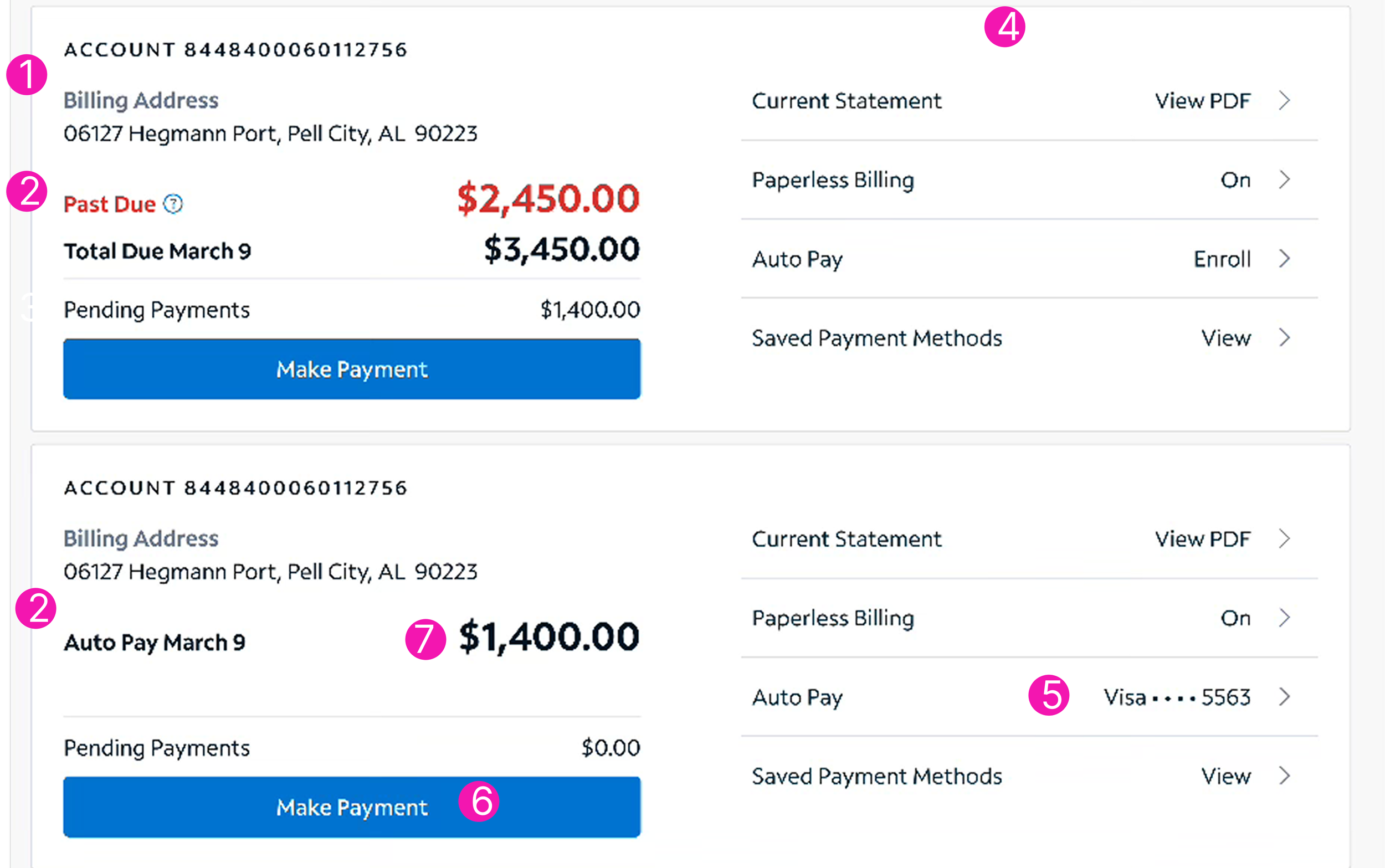Click the Past Due help question icon
The height and width of the screenshot is (868, 1385).
pyautogui.click(x=173, y=204)
